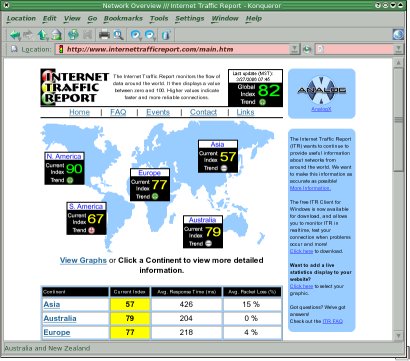
Task: Reload the page with the refresh icon
Action: pos(73,35)
